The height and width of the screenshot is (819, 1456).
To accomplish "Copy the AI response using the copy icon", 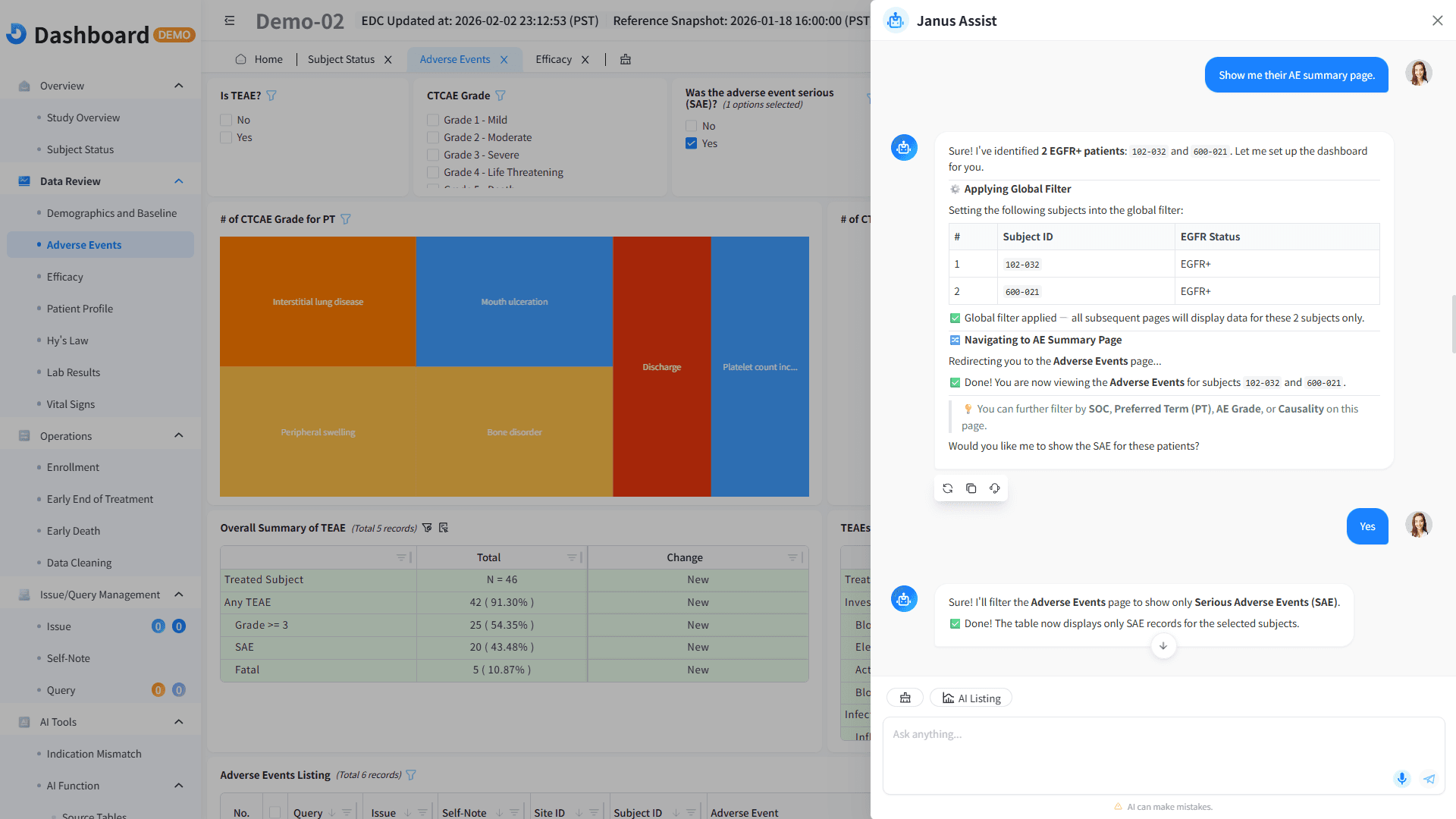I will [971, 488].
